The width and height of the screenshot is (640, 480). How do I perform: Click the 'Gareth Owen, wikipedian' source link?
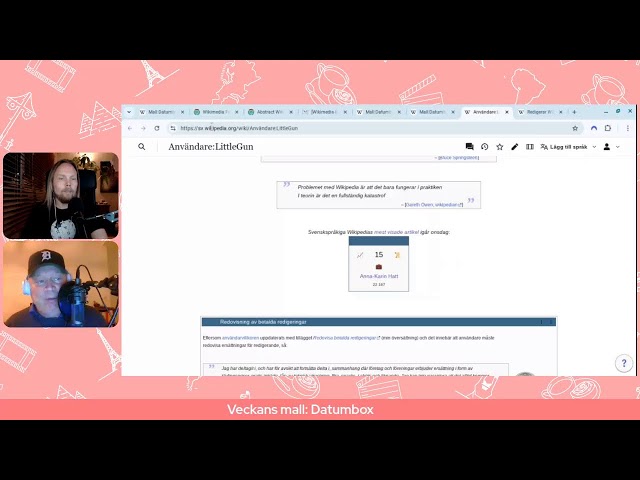click(433, 204)
